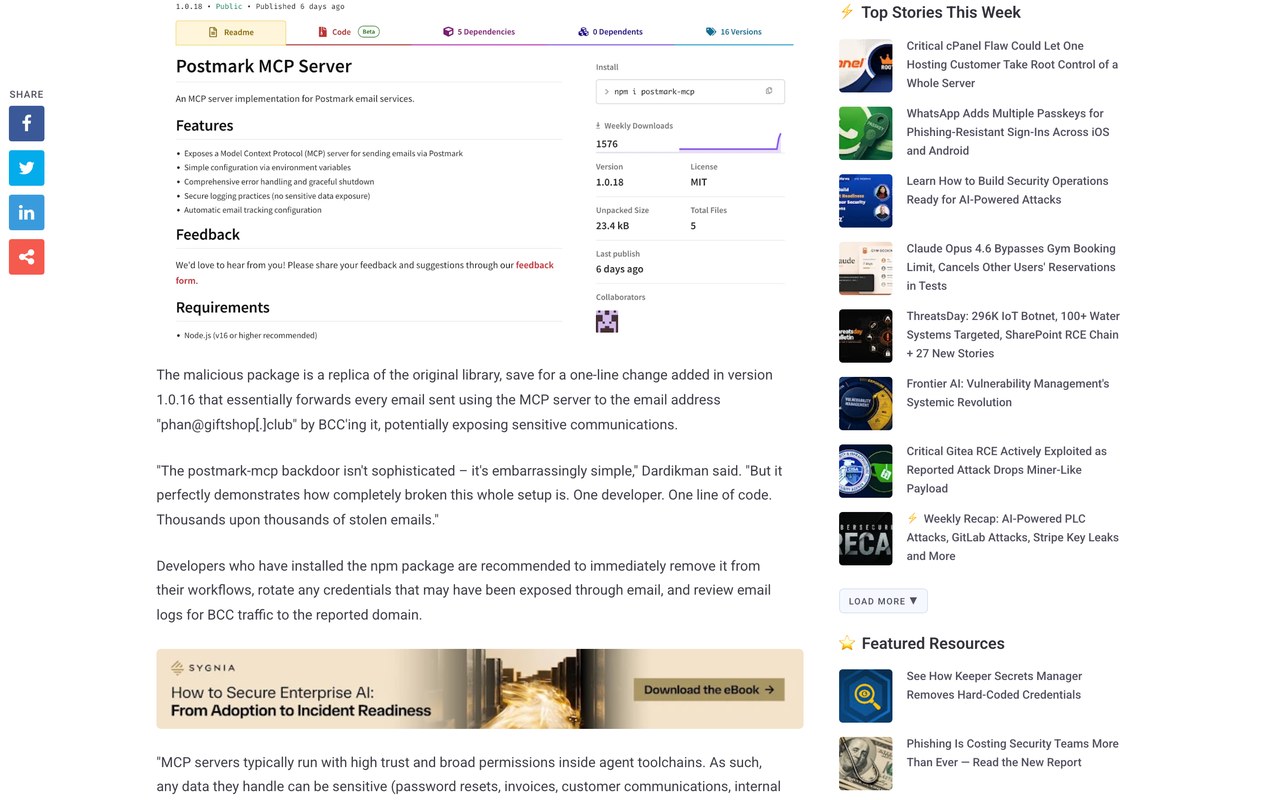Image resolution: width=1280 pixels, height=800 pixels.
Task: Switch to 0 Dependents tab
Action: [x=610, y=32]
